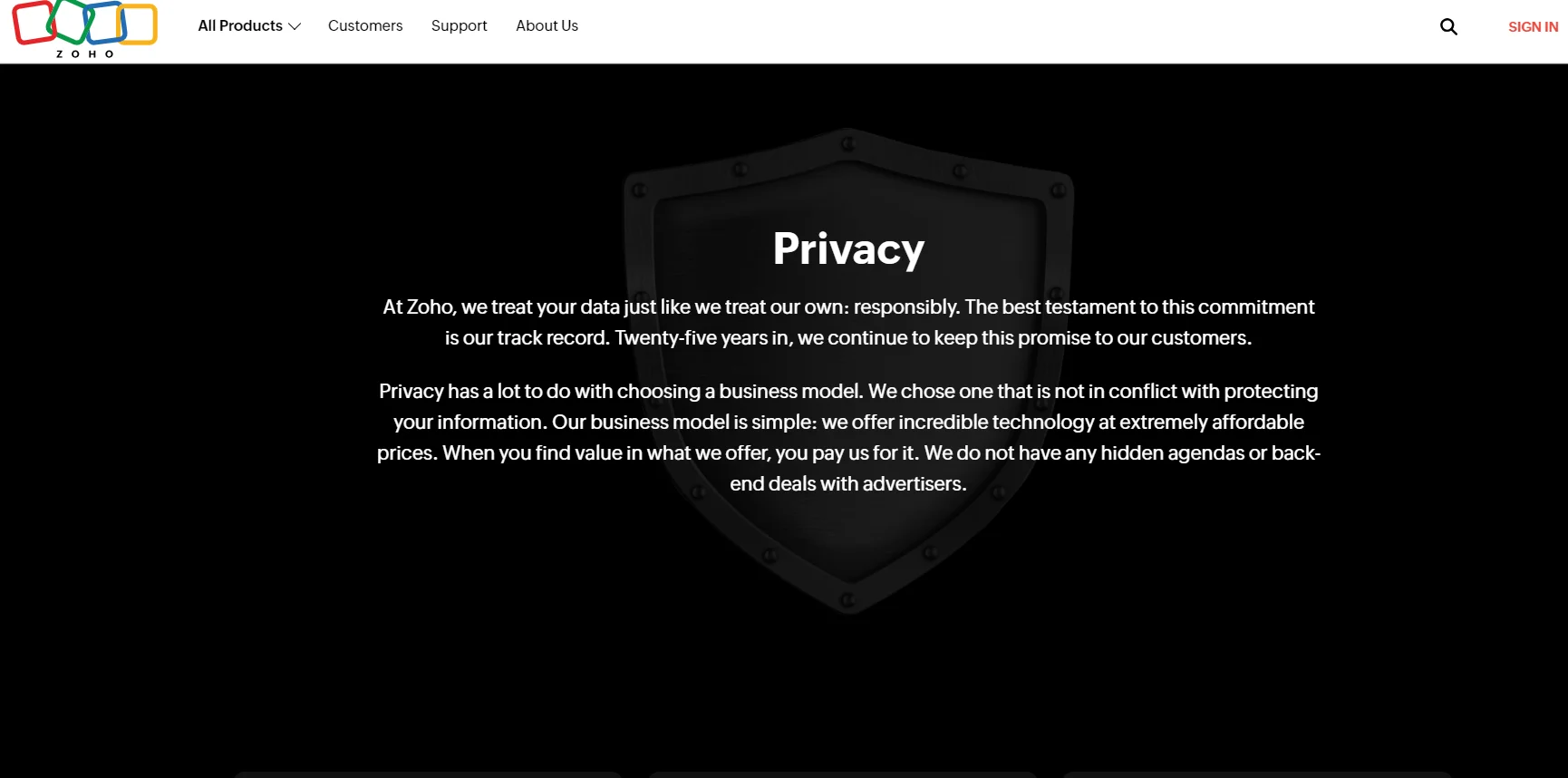Open the Customers page

[365, 25]
